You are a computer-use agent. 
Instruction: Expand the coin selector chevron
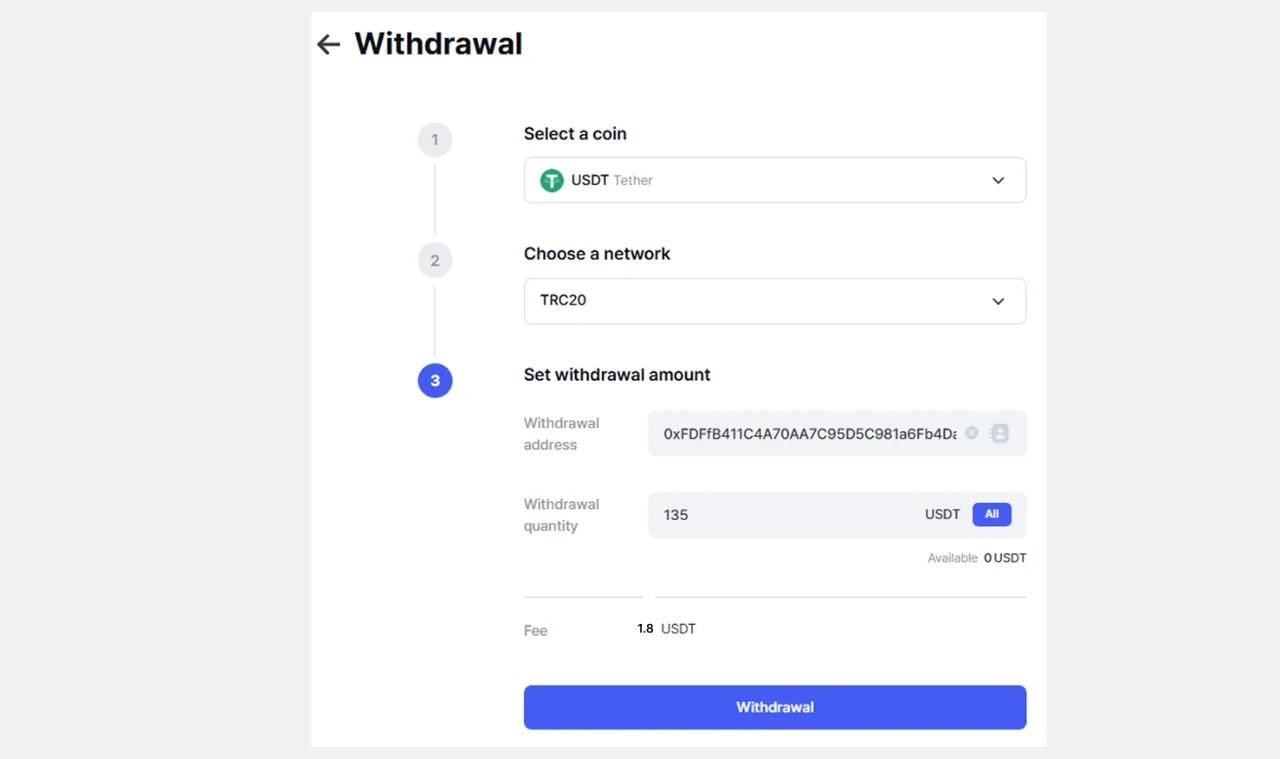click(998, 180)
